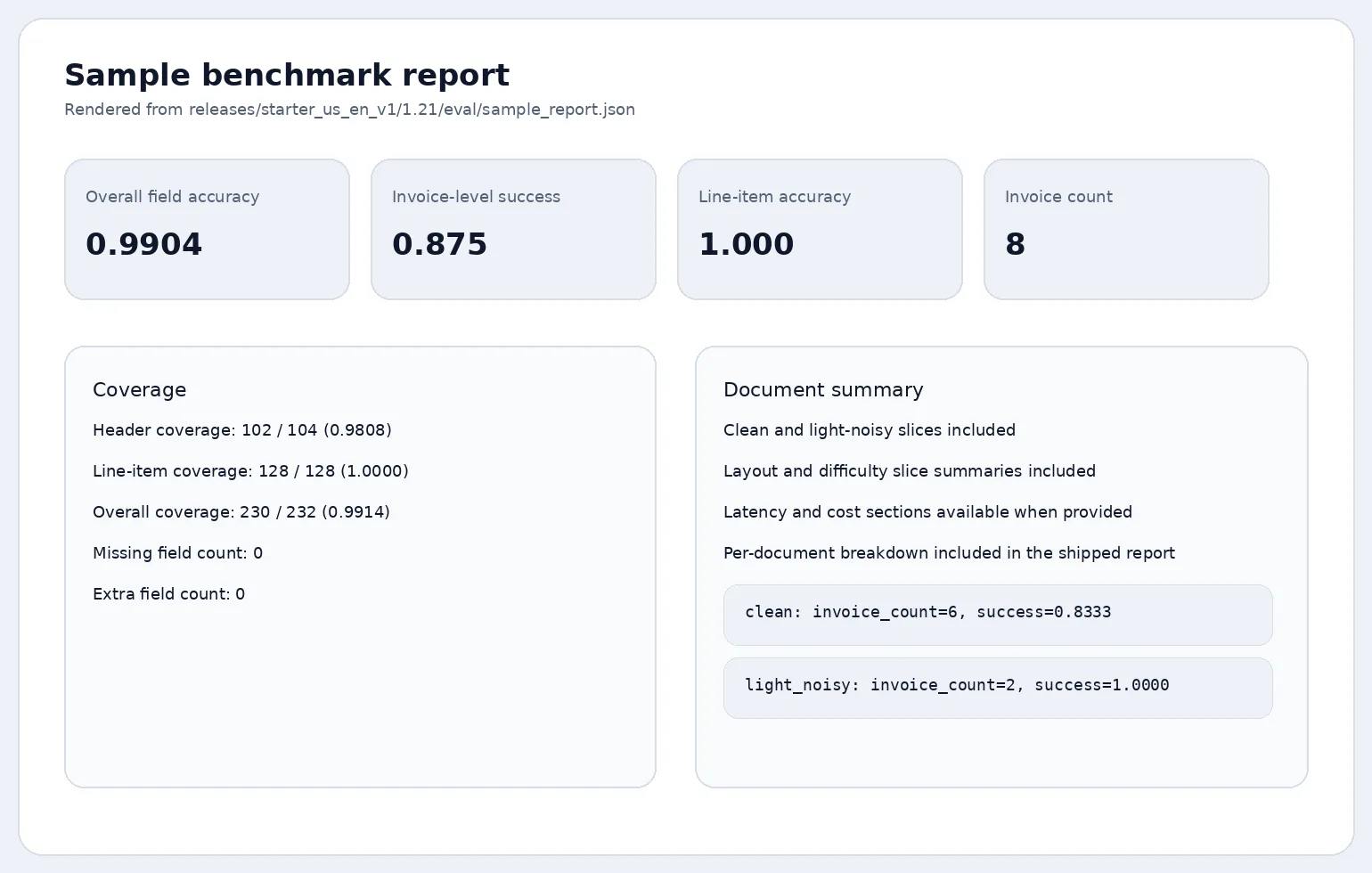
Task: Click the Line-item coverage entry
Action: [x=250, y=471]
